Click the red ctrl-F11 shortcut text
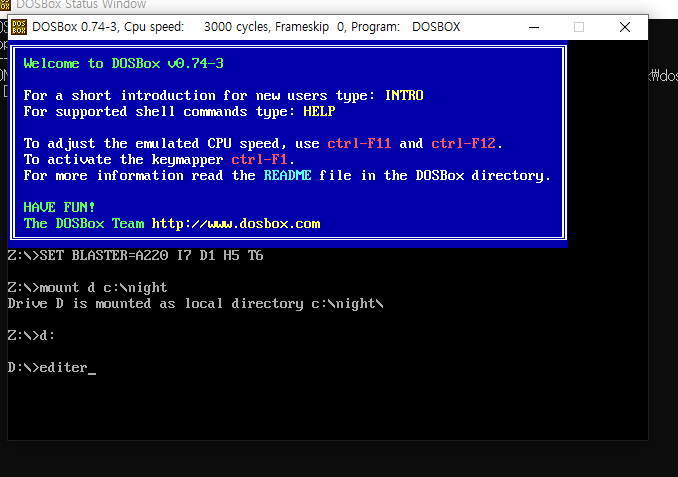Image resolution: width=678 pixels, height=477 pixels. coord(359,143)
